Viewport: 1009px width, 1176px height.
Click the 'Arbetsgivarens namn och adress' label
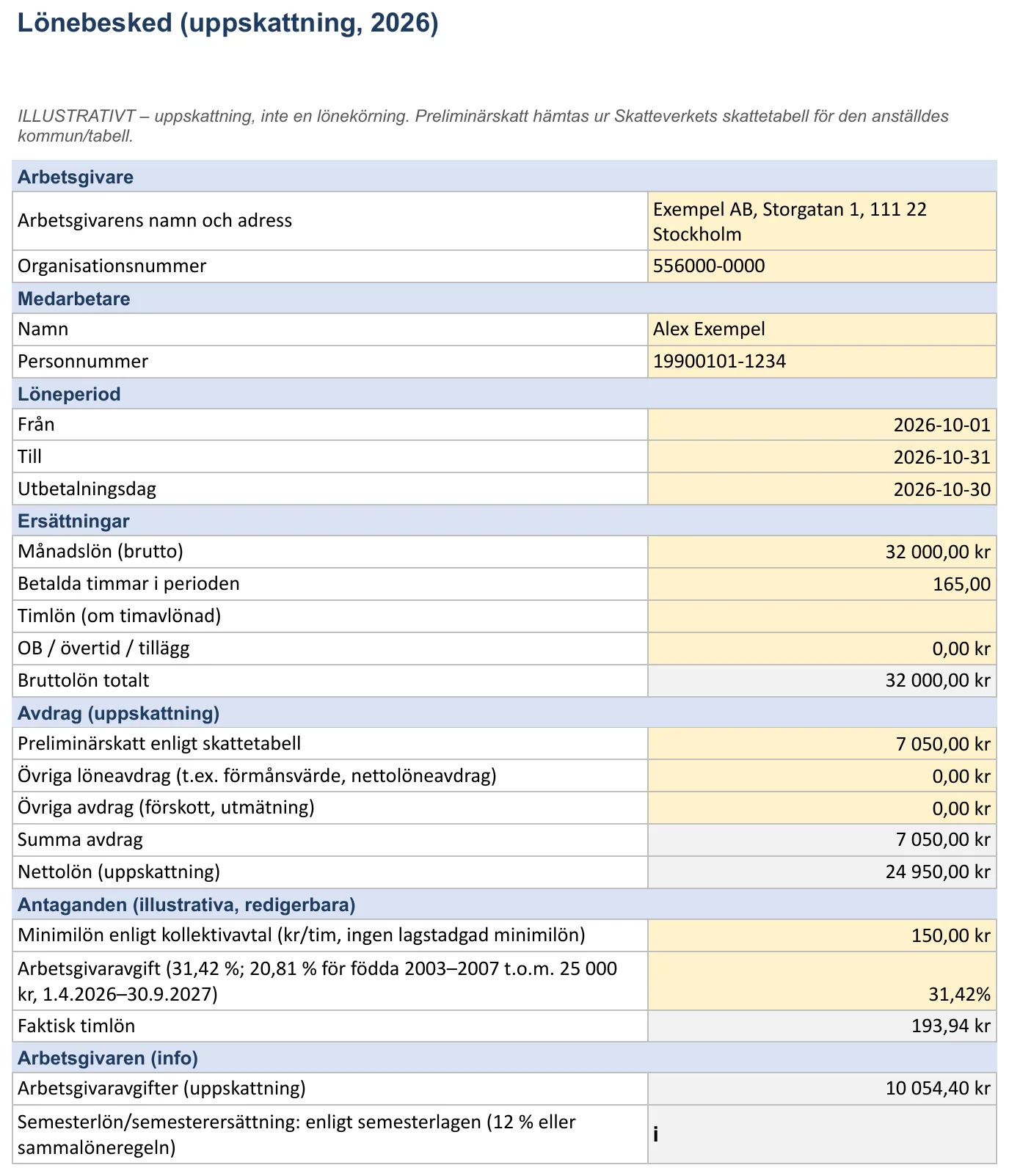[155, 221]
